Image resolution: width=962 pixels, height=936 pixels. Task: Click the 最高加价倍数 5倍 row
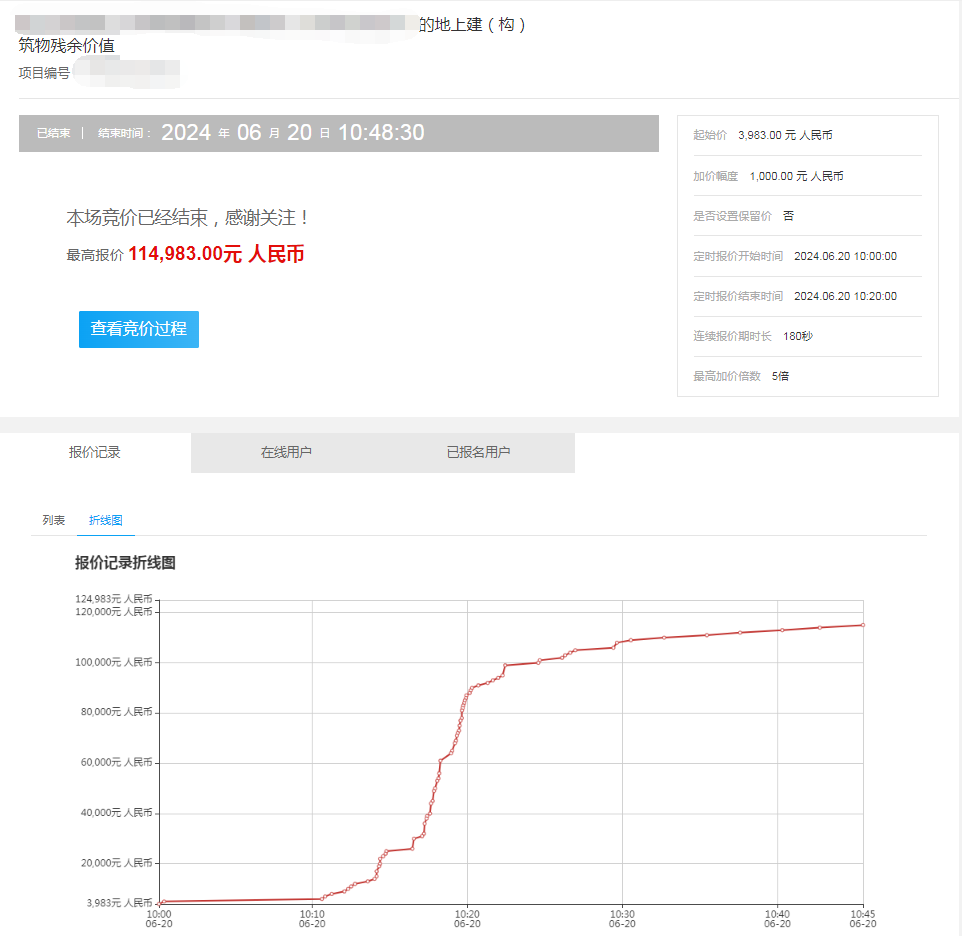[x=741, y=377]
